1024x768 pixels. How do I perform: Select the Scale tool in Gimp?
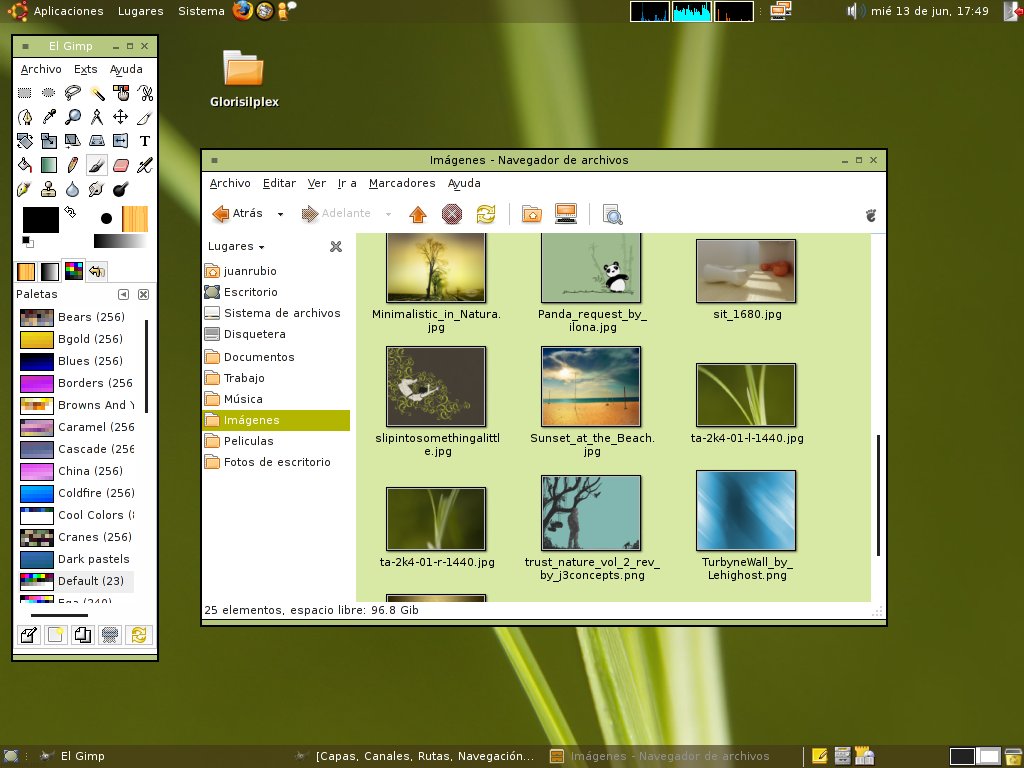click(48, 141)
